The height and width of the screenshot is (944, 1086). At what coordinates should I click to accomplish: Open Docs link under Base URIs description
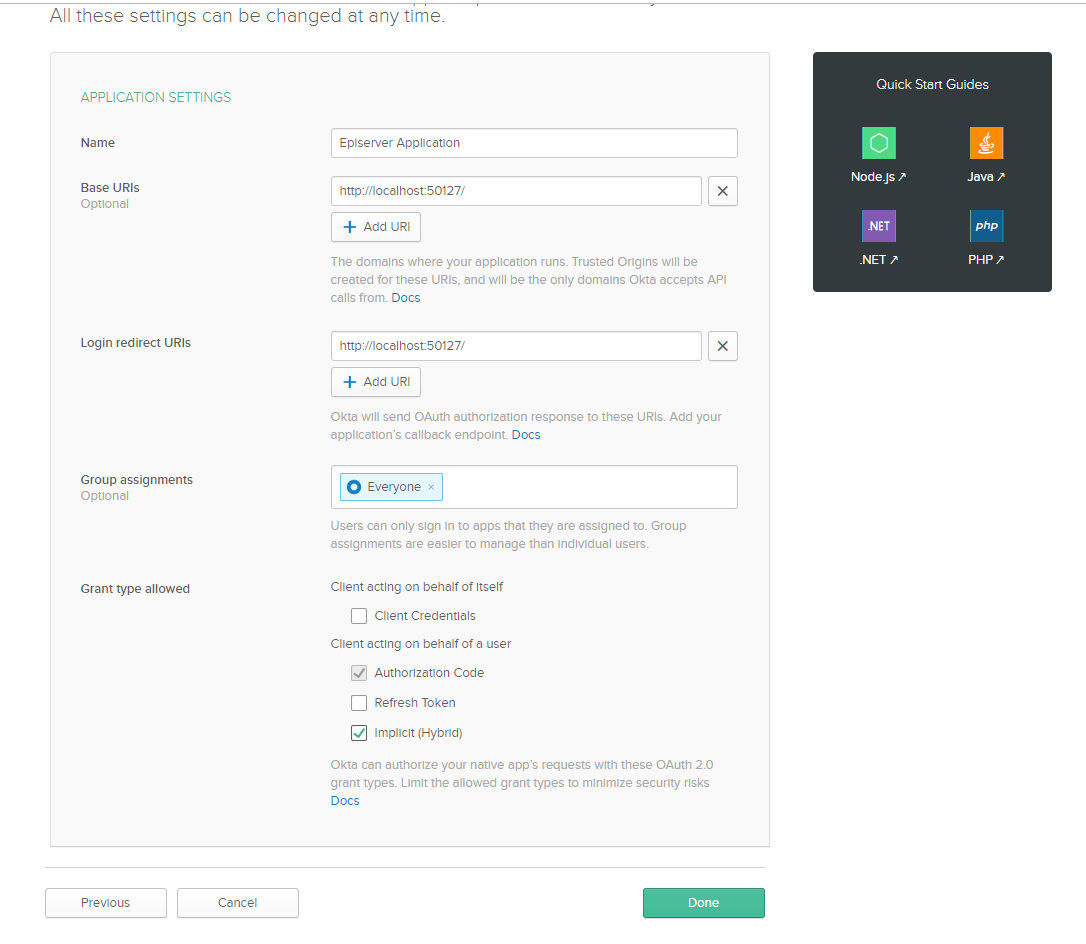pyautogui.click(x=406, y=298)
